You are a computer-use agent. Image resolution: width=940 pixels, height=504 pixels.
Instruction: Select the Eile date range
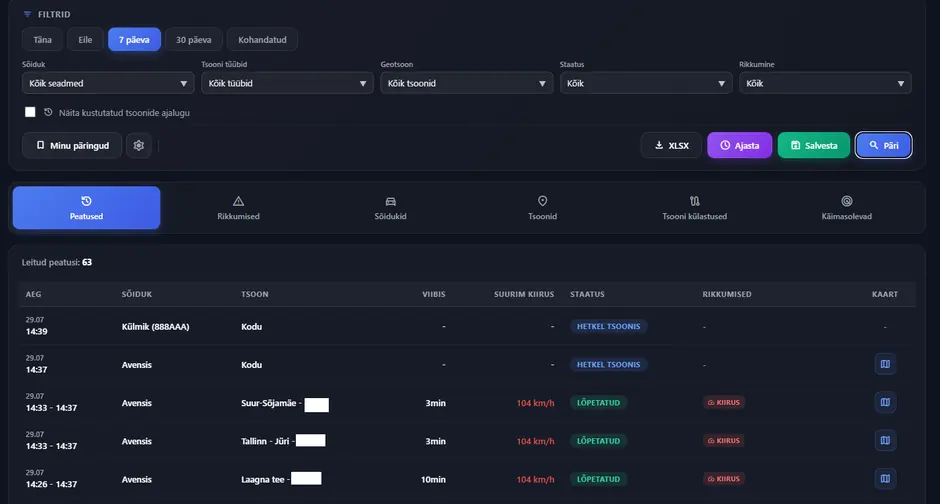pos(85,40)
